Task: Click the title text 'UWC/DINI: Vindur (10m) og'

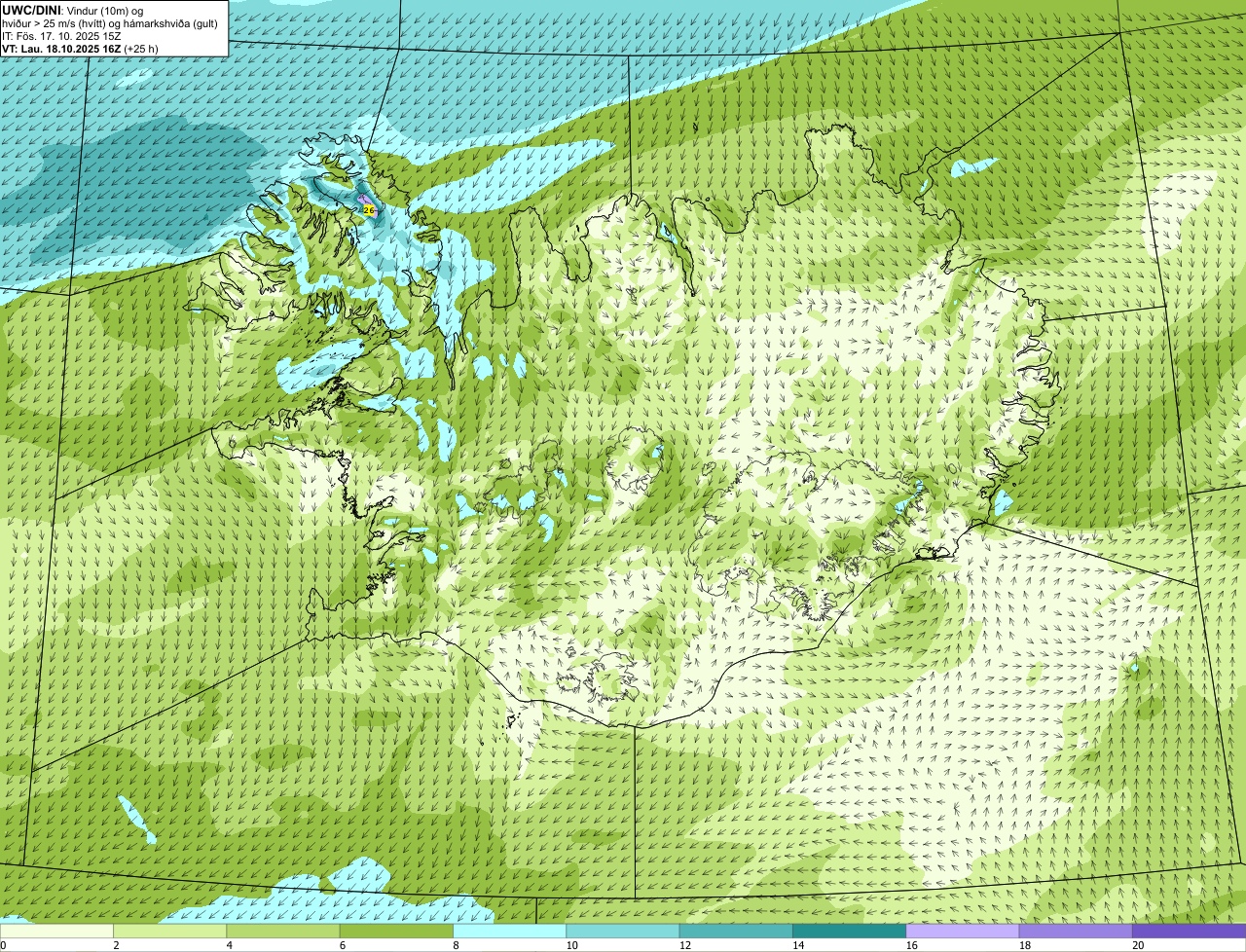Action: [72, 10]
